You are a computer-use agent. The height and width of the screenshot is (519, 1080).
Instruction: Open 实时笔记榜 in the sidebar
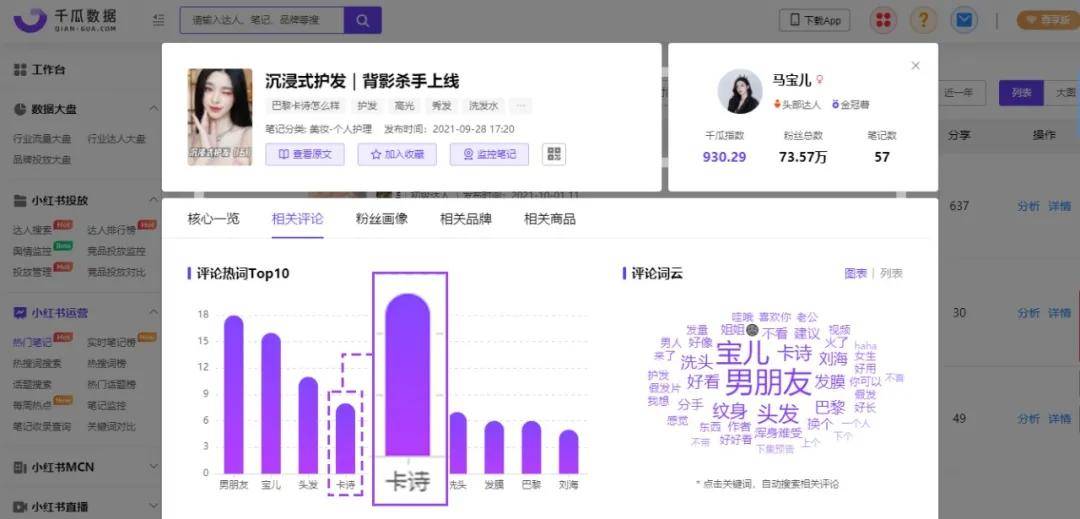(112, 342)
